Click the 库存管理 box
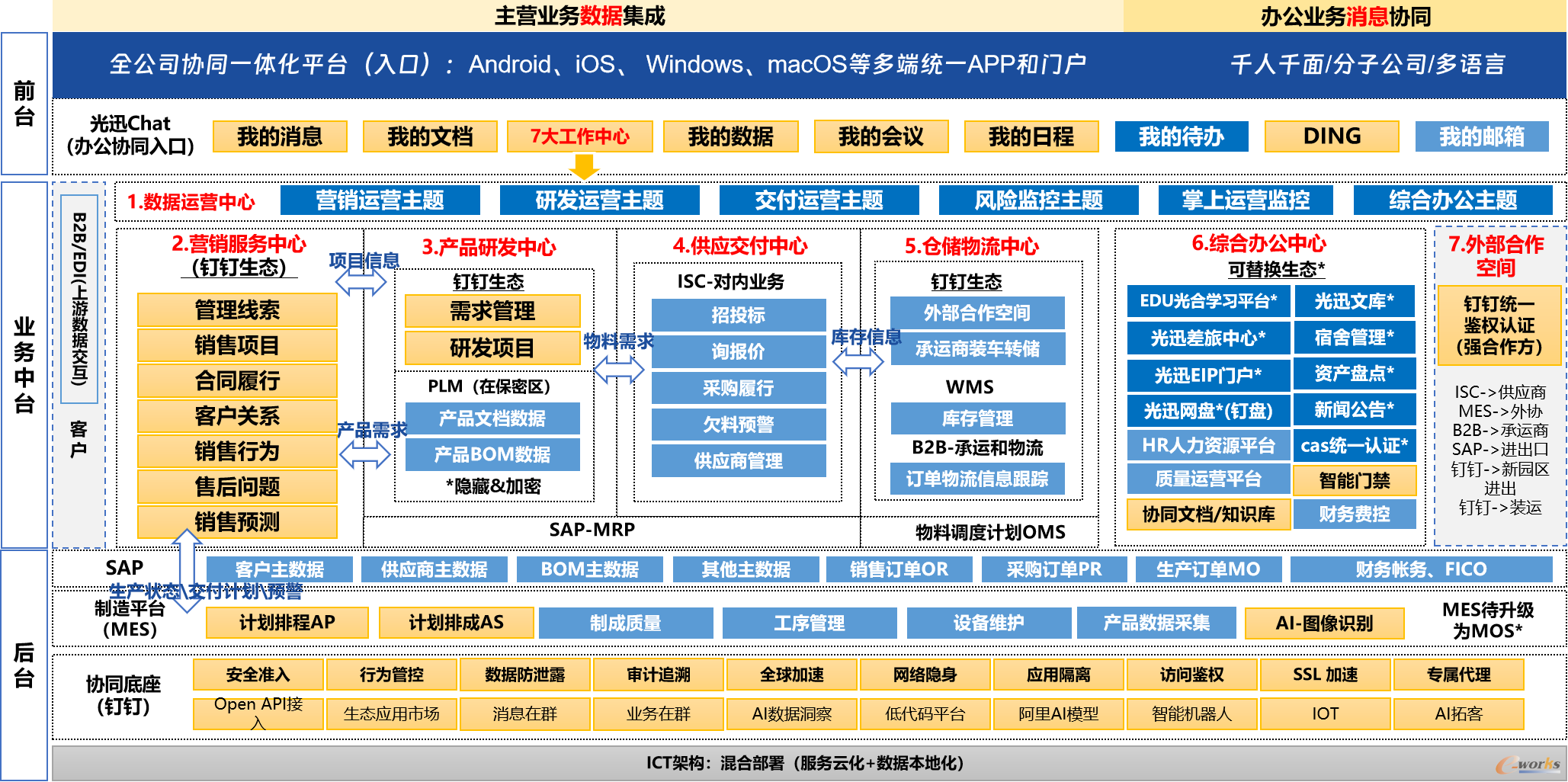Image resolution: width=1568 pixels, height=782 pixels. [977, 418]
